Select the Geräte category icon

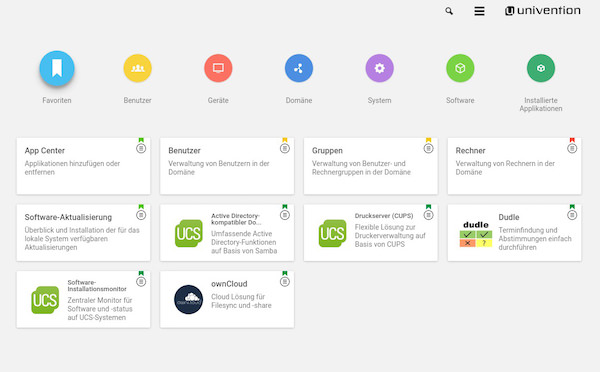218,68
